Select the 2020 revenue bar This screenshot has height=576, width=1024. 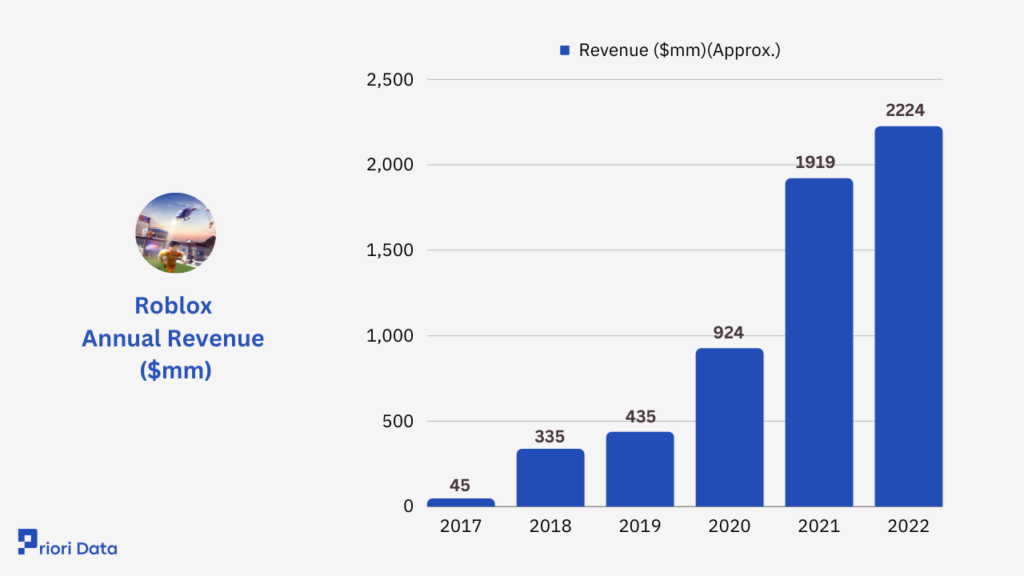coord(729,427)
